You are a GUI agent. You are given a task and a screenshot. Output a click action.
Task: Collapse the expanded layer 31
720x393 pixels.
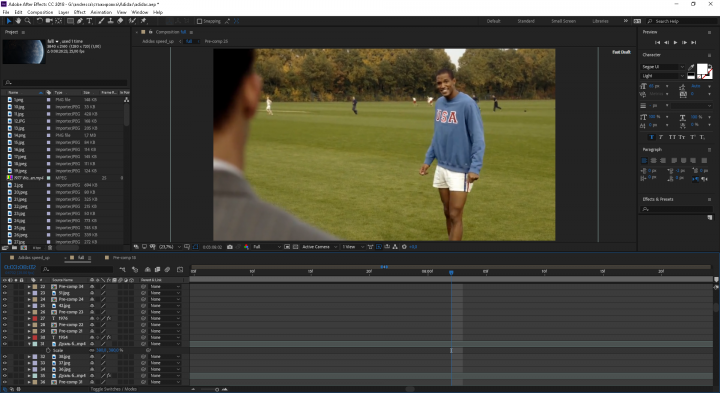pyautogui.click(x=29, y=344)
